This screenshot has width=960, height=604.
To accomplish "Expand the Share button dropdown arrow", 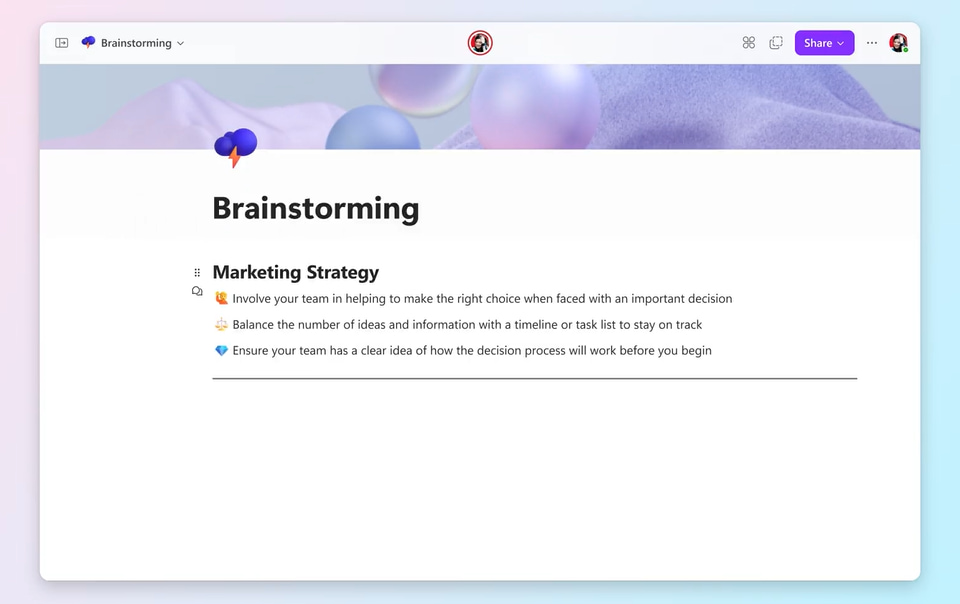I will click(x=841, y=44).
